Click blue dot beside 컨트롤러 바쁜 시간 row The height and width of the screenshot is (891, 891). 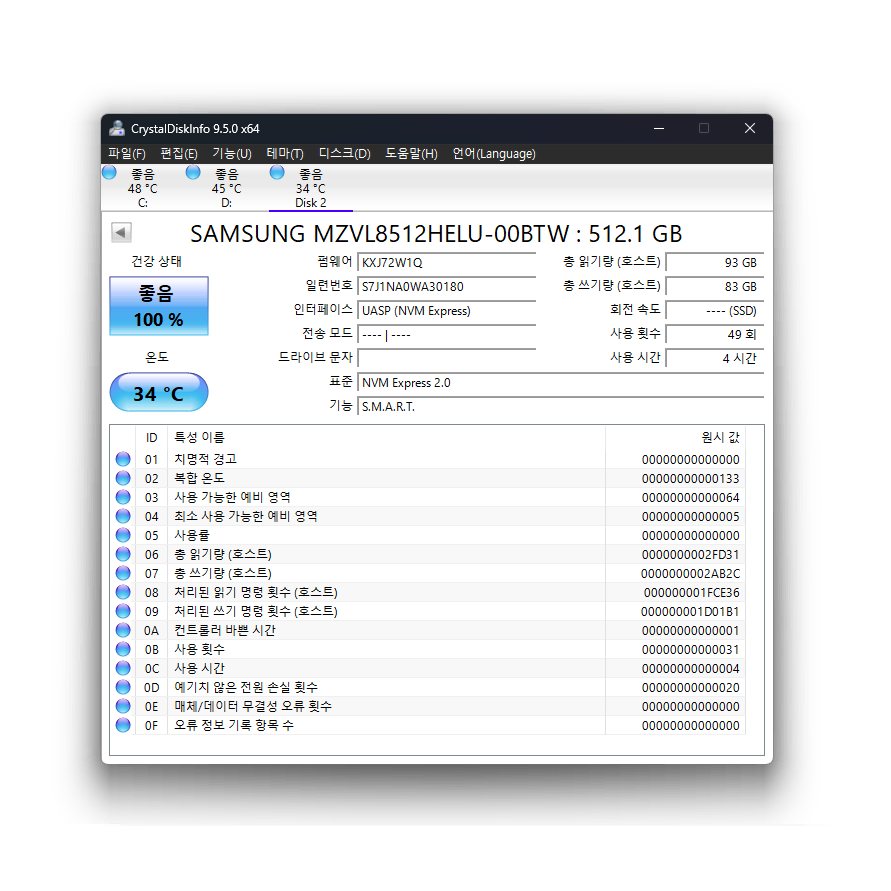(122, 630)
